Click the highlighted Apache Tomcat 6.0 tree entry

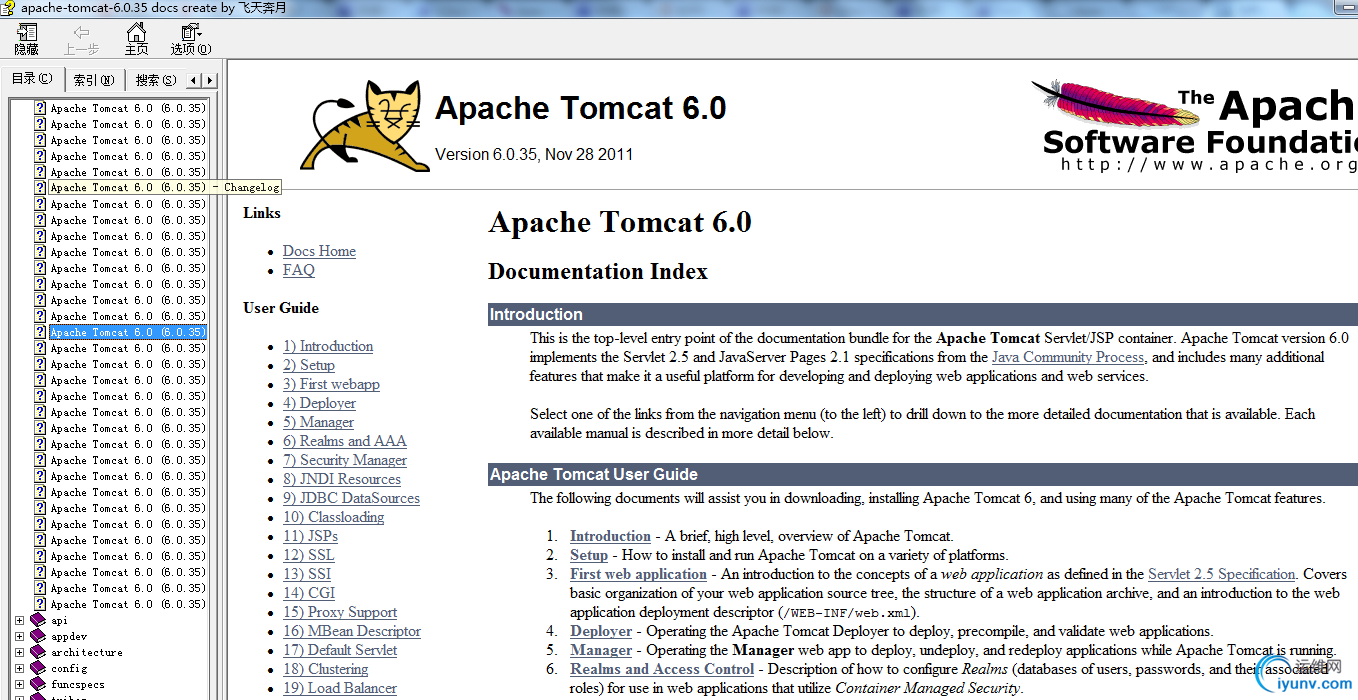click(128, 332)
